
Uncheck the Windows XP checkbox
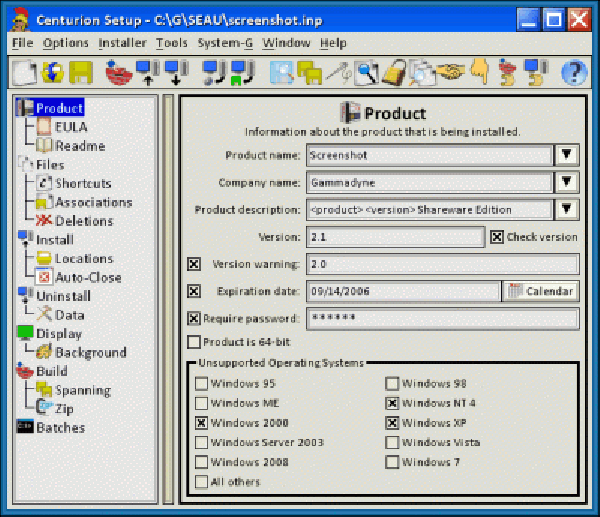coord(392,422)
